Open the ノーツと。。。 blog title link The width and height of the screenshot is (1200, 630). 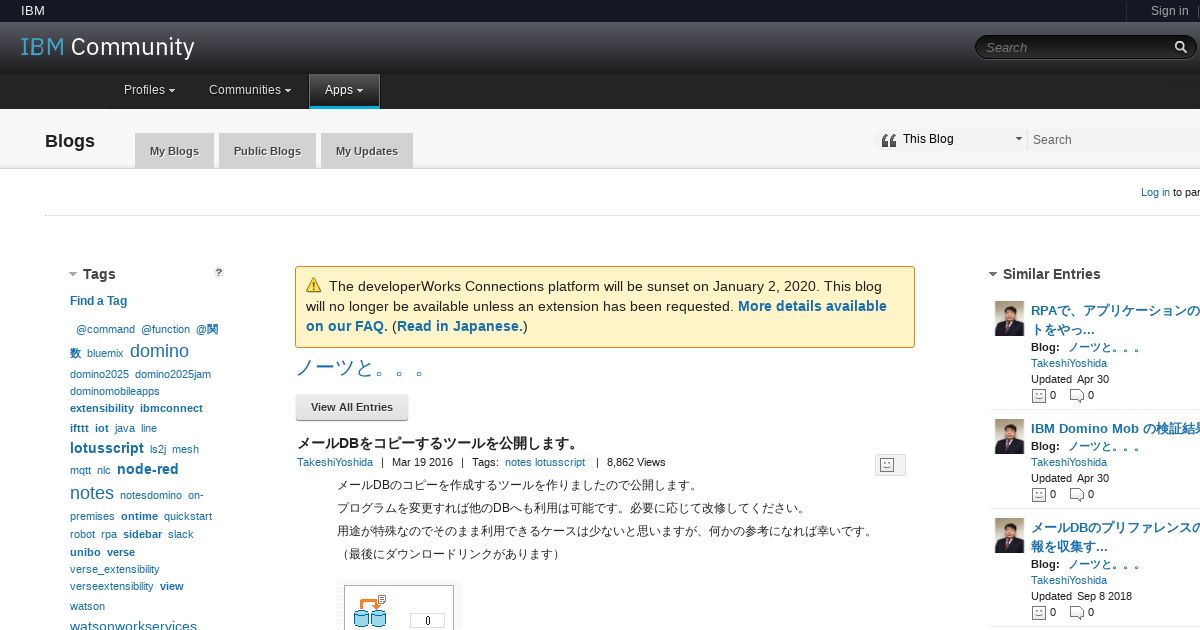361,368
